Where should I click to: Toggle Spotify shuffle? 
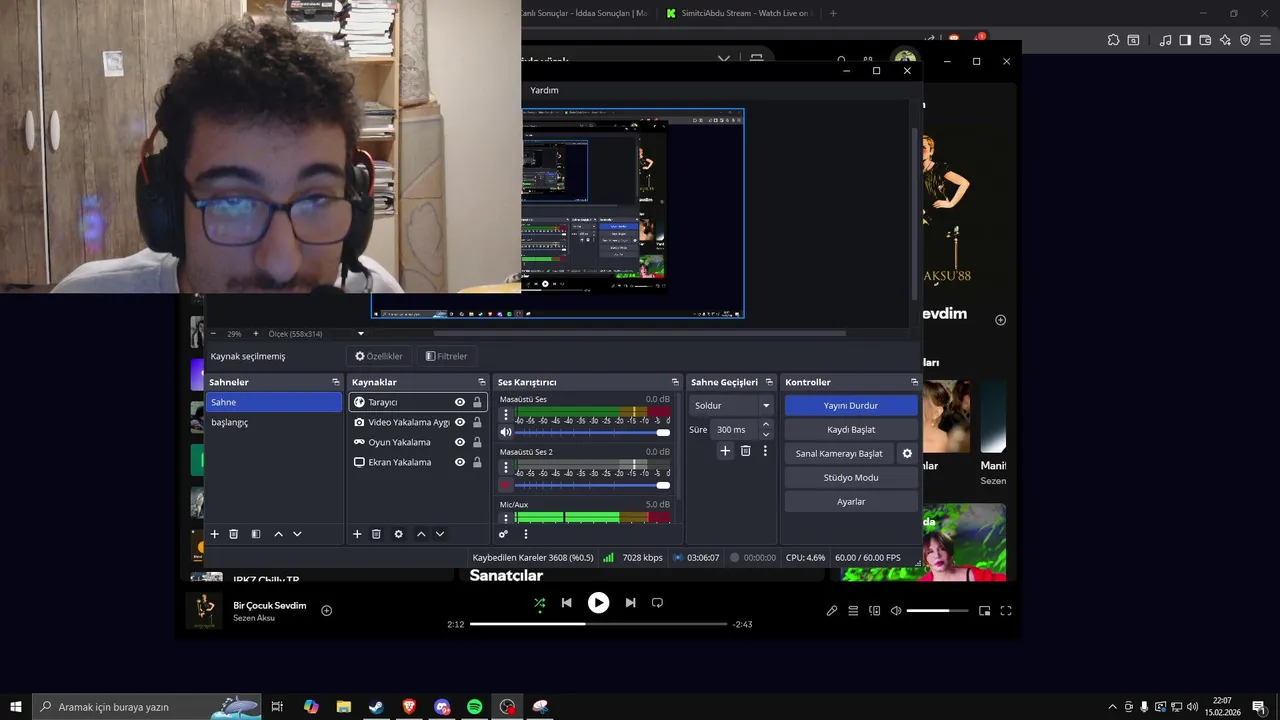[539, 603]
